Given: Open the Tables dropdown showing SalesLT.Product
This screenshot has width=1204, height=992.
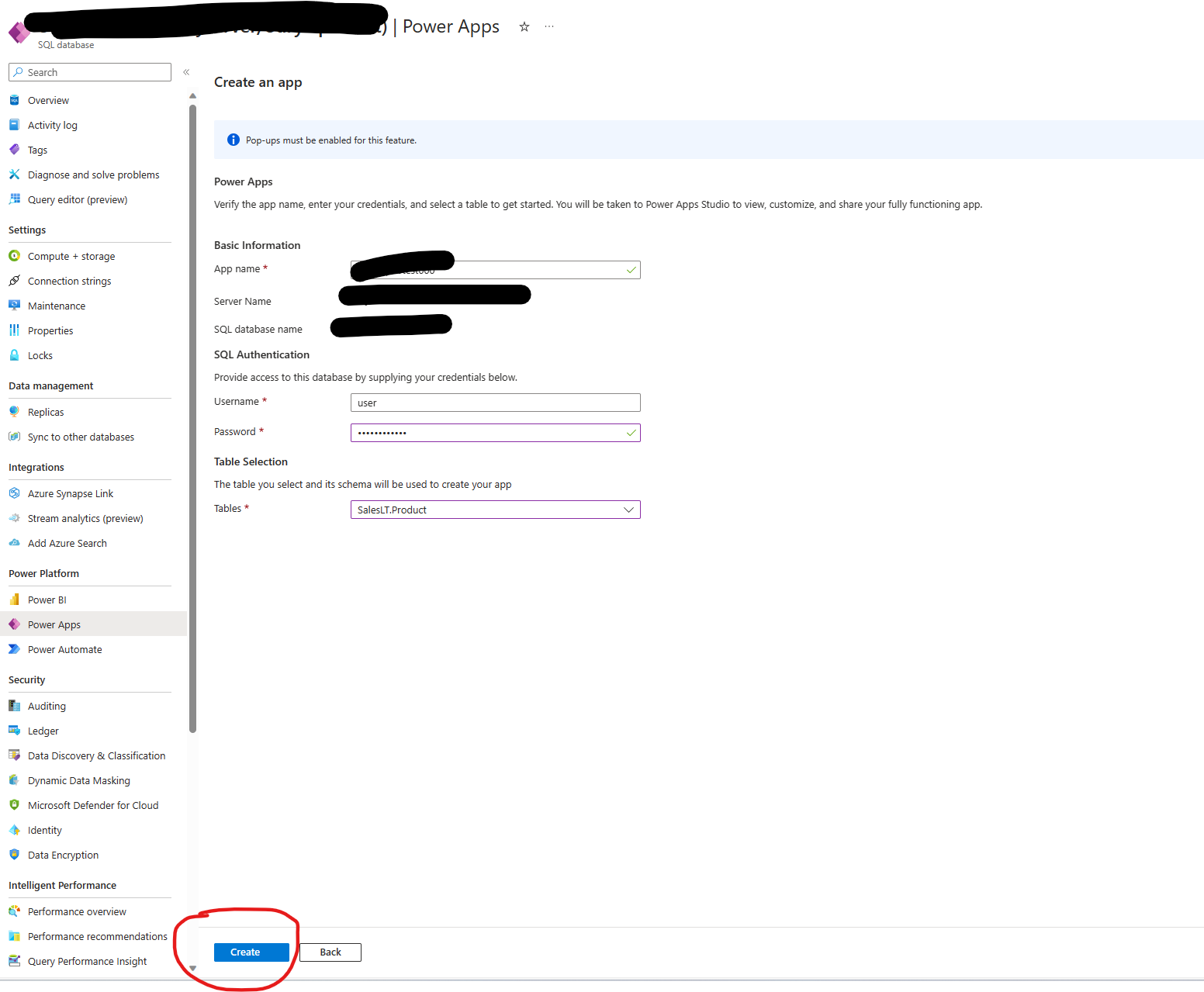Looking at the screenshot, I should (x=496, y=510).
